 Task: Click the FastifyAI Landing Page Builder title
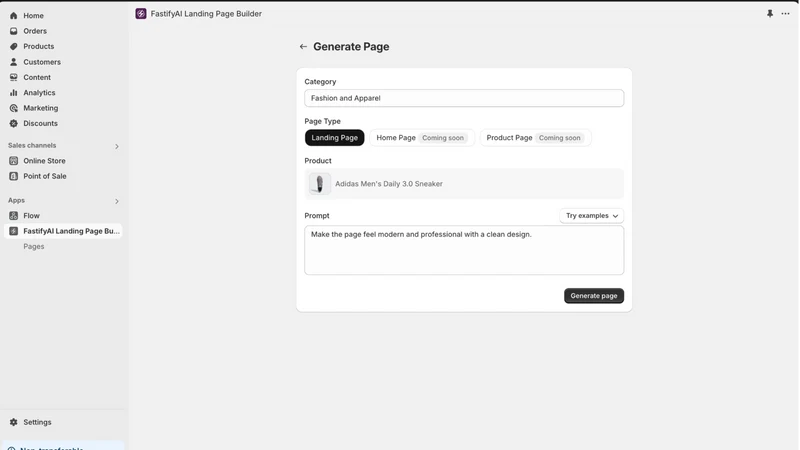pos(206,14)
